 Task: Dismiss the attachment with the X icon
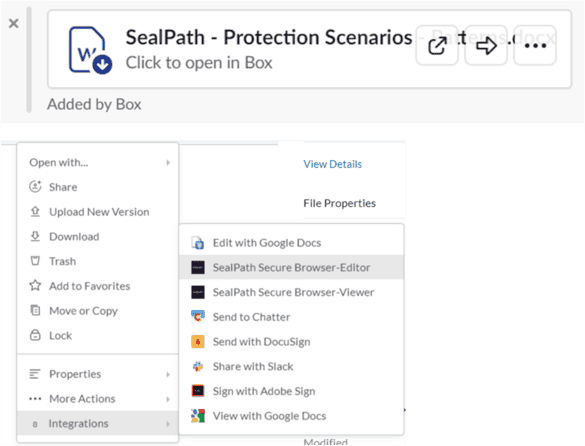pyautogui.click(x=13, y=24)
